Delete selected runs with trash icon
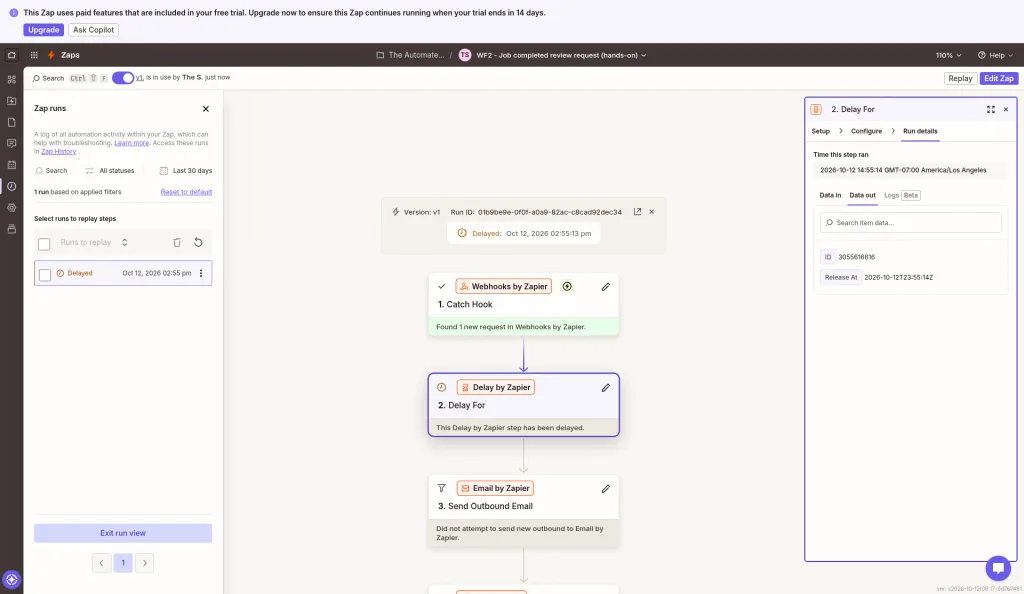The width and height of the screenshot is (1024, 594). (176, 242)
